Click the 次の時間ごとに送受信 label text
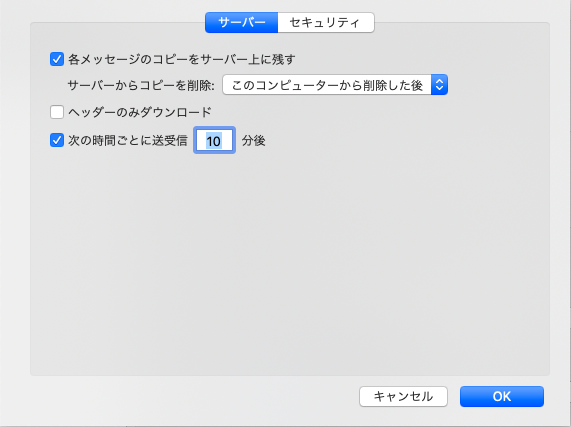Screen dimensions: 571x427 tap(128, 141)
